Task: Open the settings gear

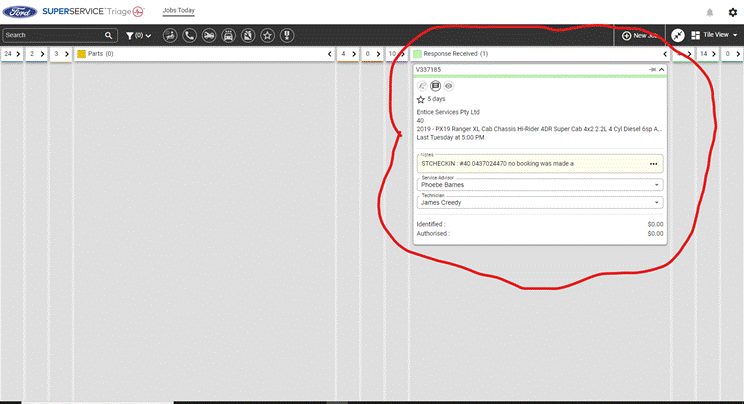Action: point(733,12)
